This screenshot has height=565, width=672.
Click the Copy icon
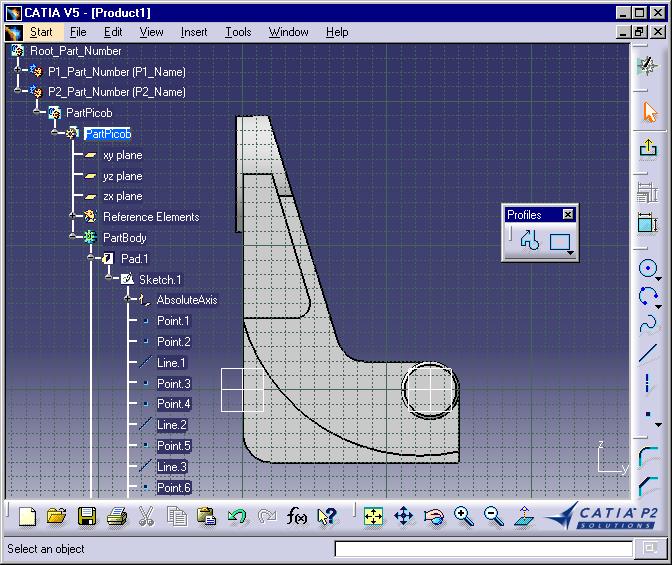pos(177,516)
